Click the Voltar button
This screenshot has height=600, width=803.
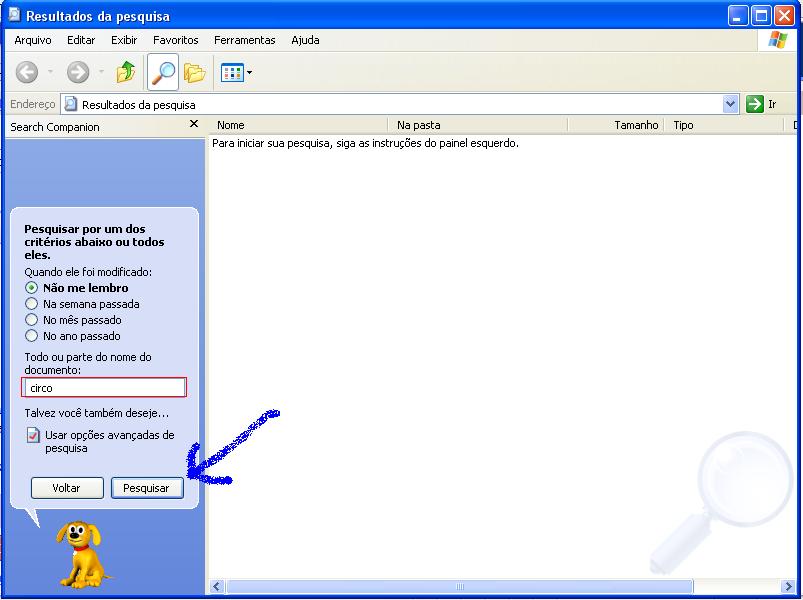click(x=67, y=488)
